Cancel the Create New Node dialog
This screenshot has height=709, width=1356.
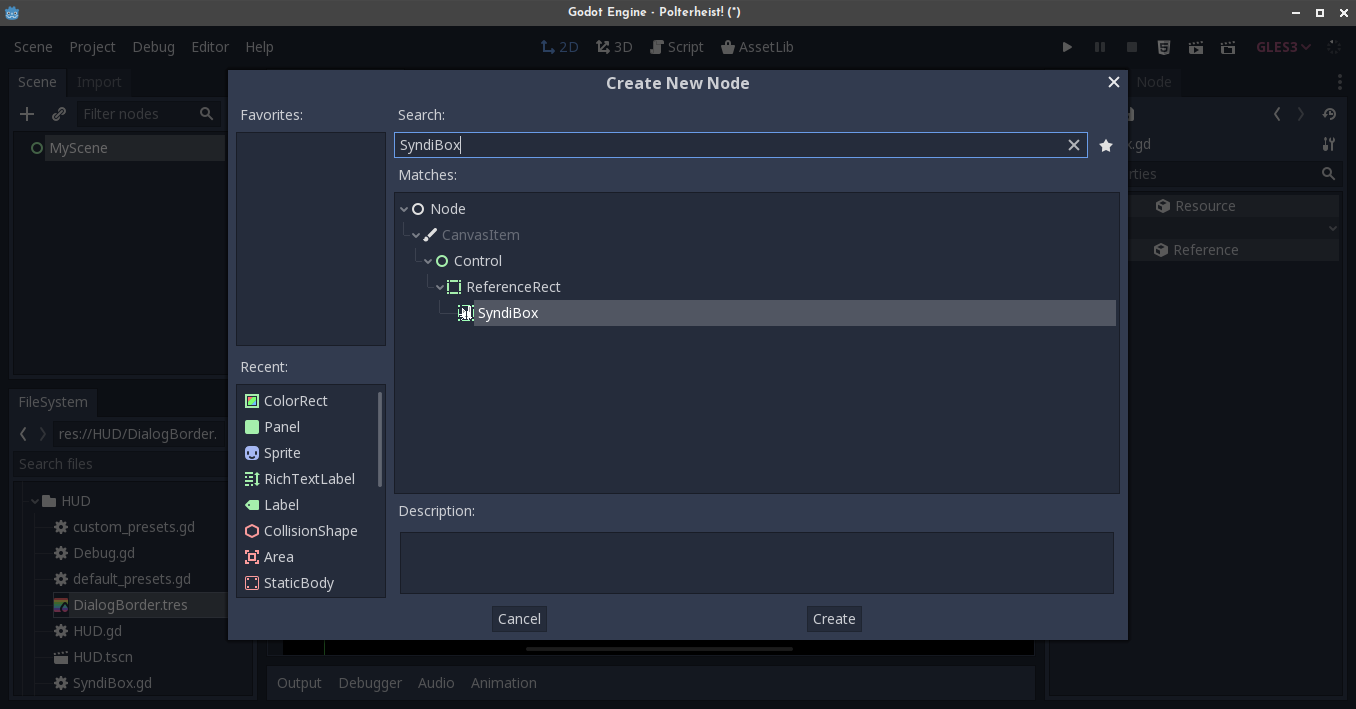pyautogui.click(x=519, y=619)
